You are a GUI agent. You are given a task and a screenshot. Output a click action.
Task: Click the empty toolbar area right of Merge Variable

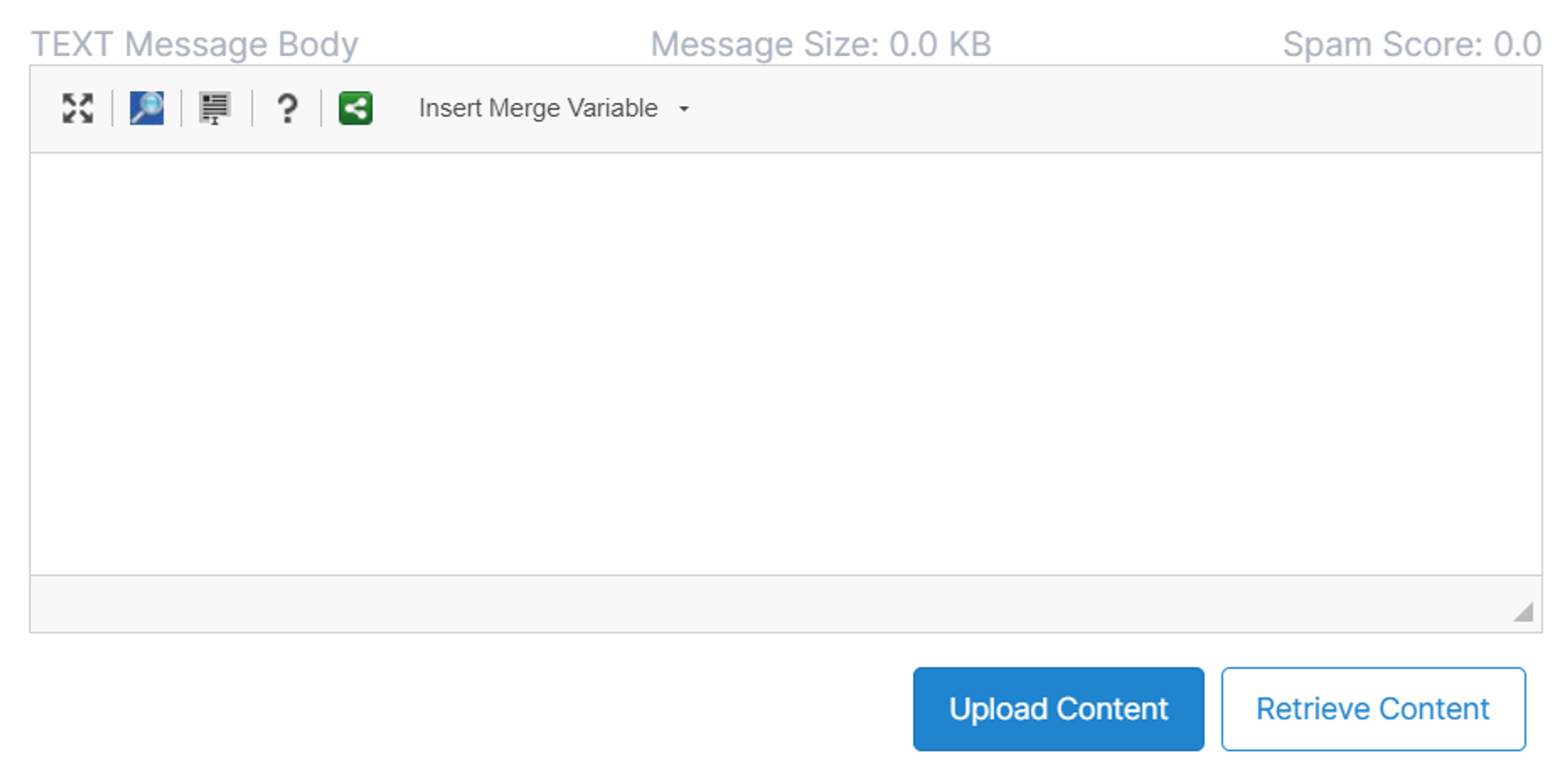[x=1098, y=108]
